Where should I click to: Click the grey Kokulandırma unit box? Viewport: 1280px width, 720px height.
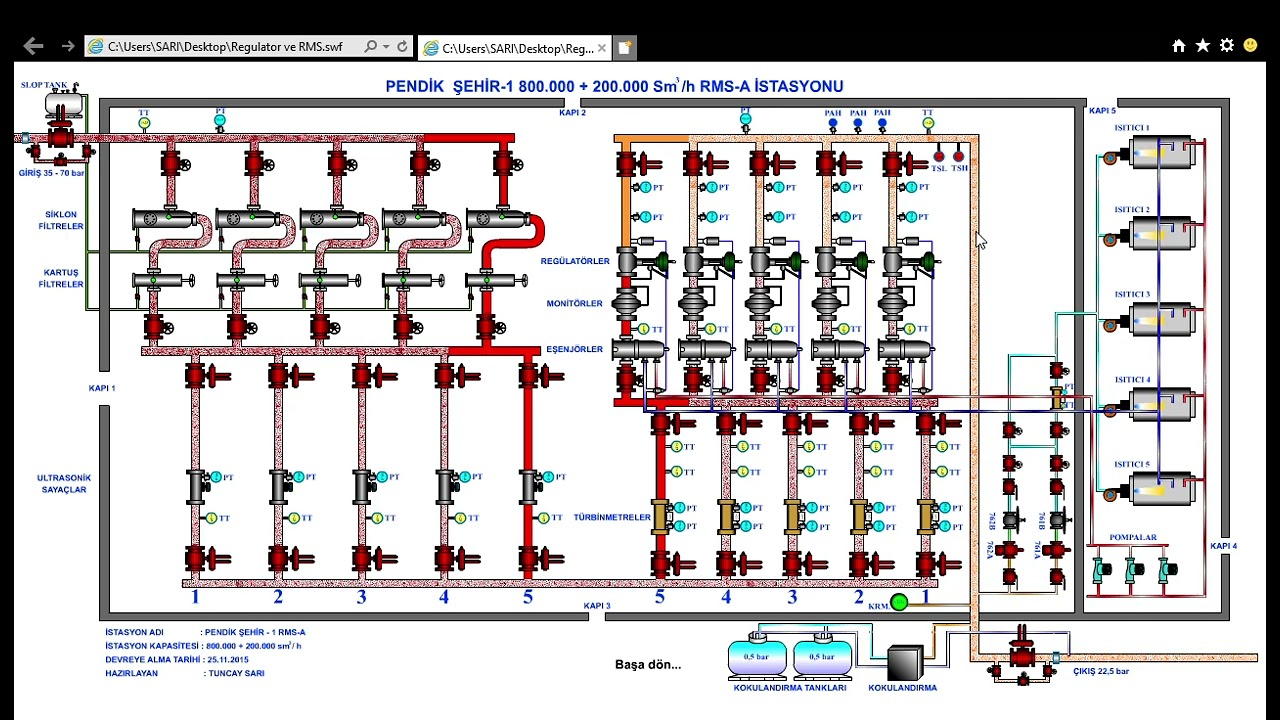[x=905, y=664]
